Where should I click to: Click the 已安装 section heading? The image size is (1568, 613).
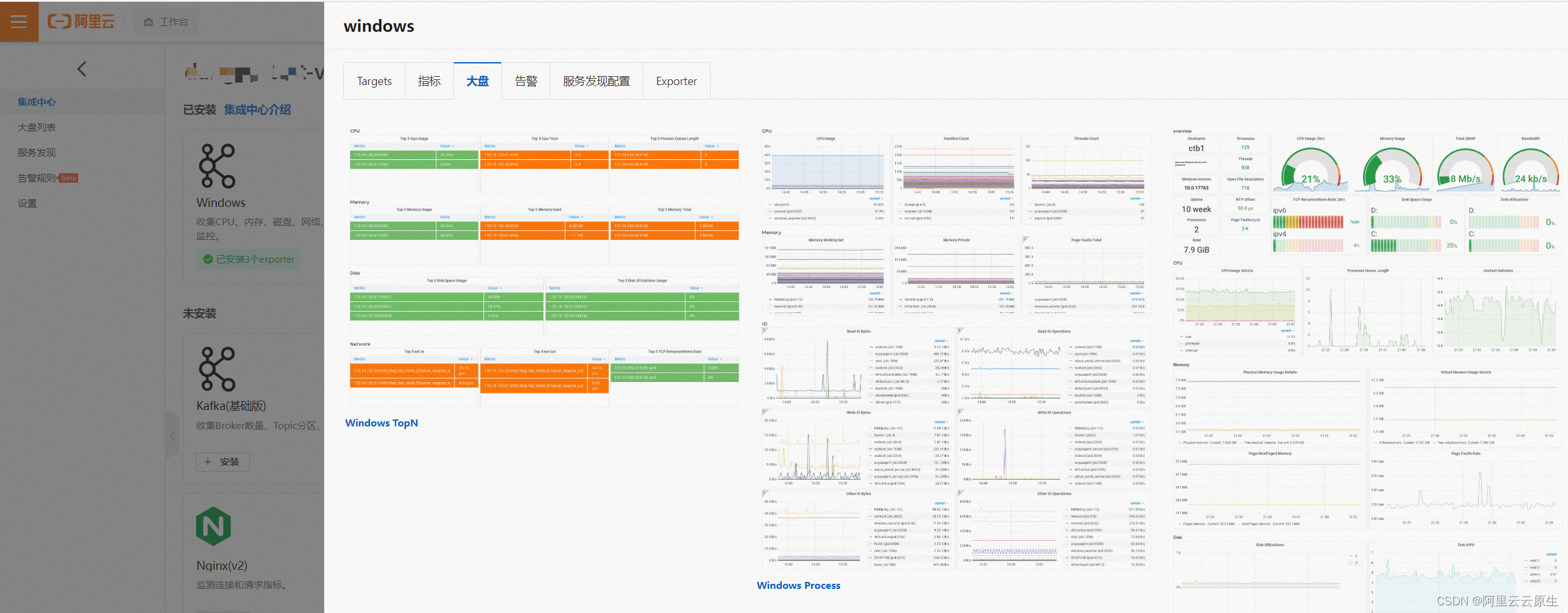click(199, 110)
